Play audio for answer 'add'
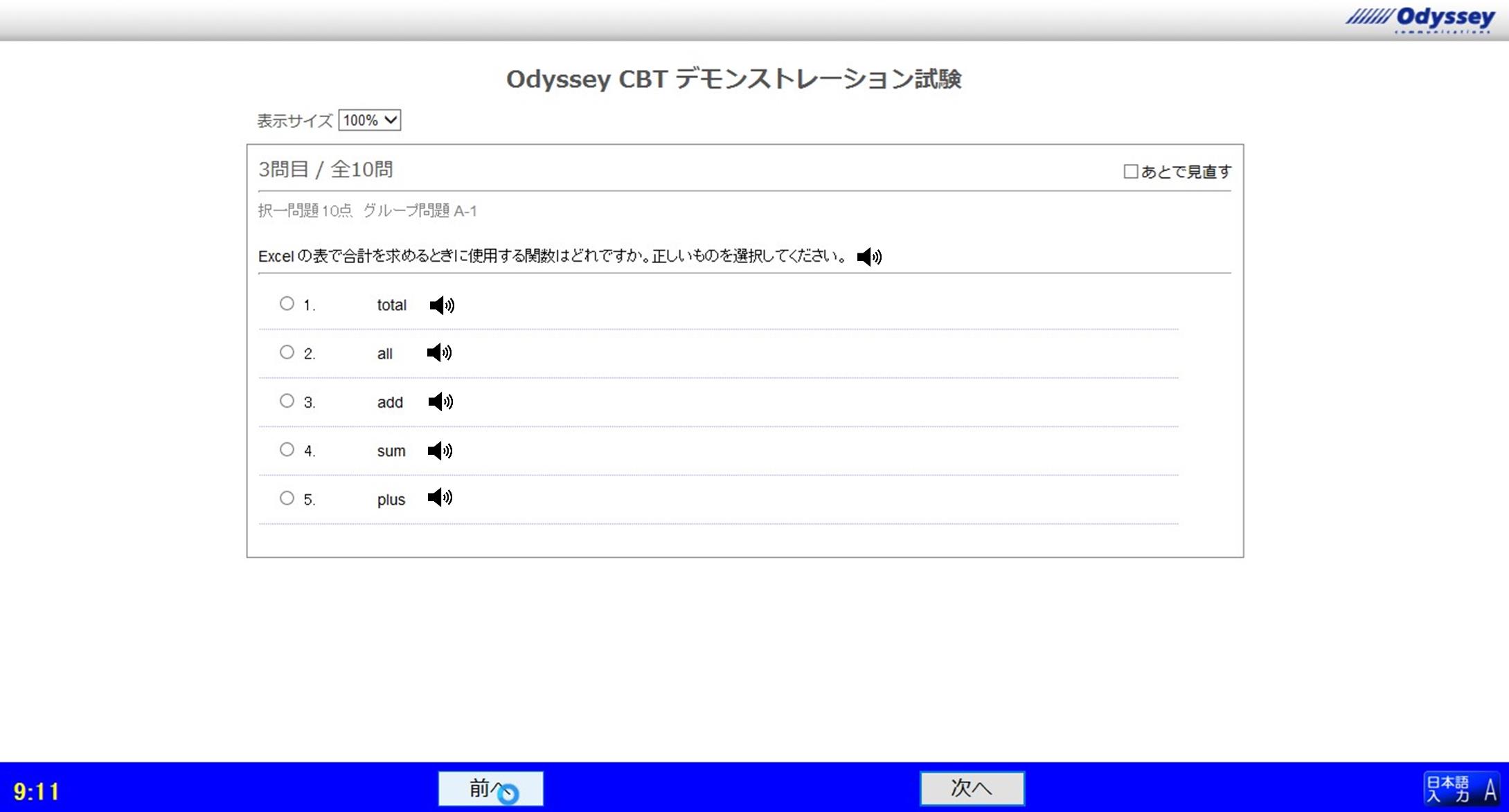 point(440,402)
